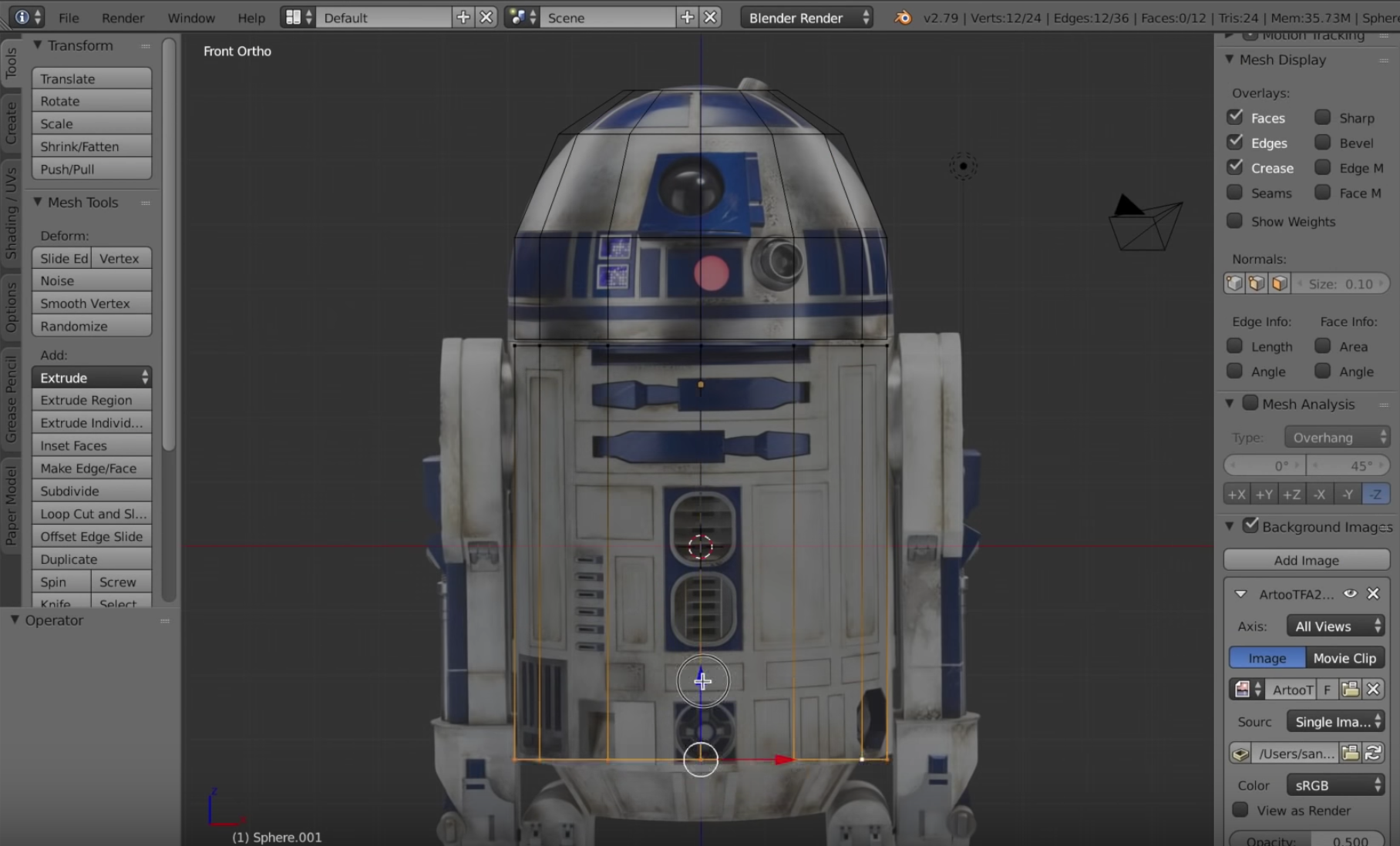Unlink the ArtooT image datablock
Screen dimensions: 1400x846
(x=1373, y=690)
